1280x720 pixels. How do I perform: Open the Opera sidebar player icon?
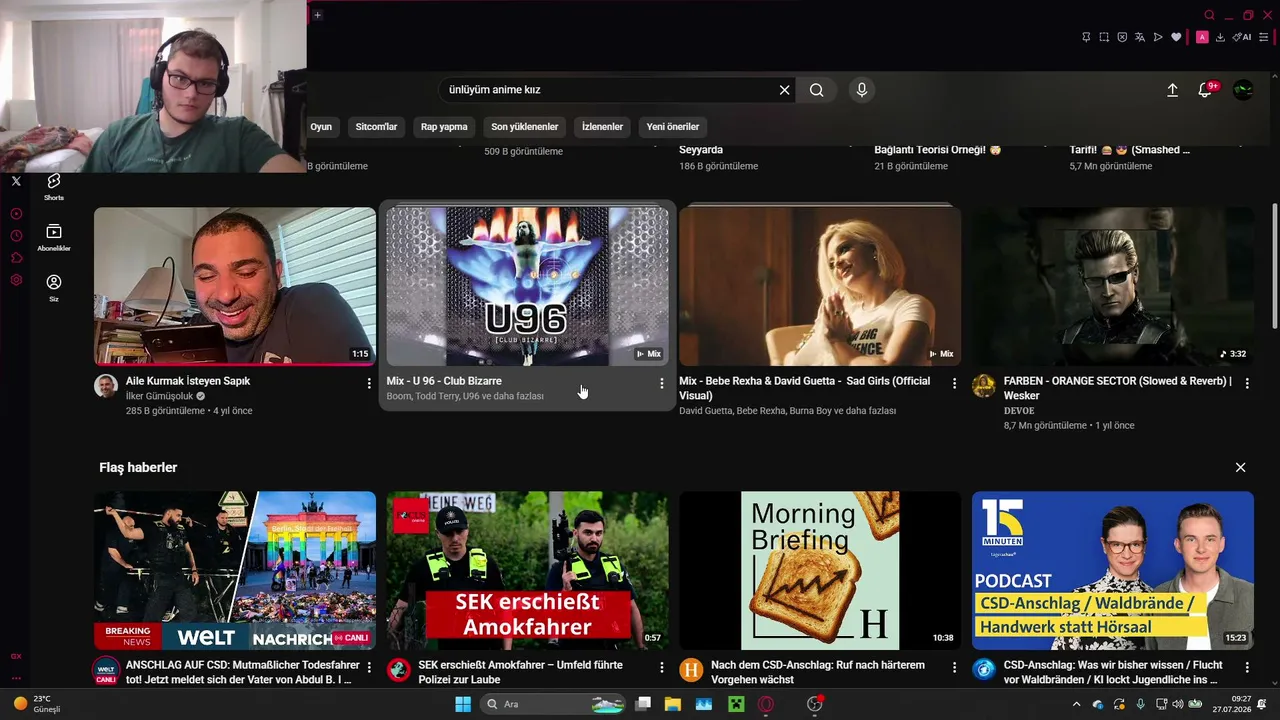[16, 214]
